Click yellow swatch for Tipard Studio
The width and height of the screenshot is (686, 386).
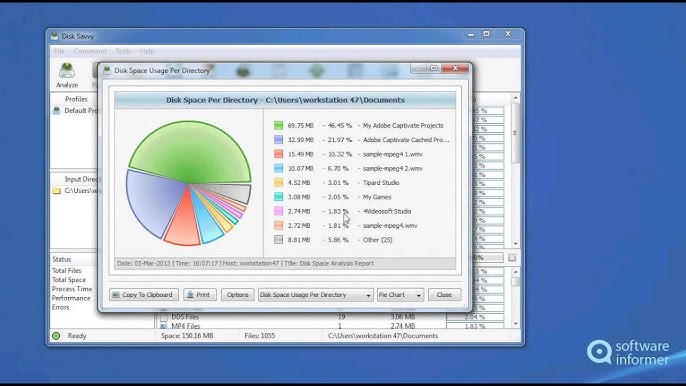(278, 182)
